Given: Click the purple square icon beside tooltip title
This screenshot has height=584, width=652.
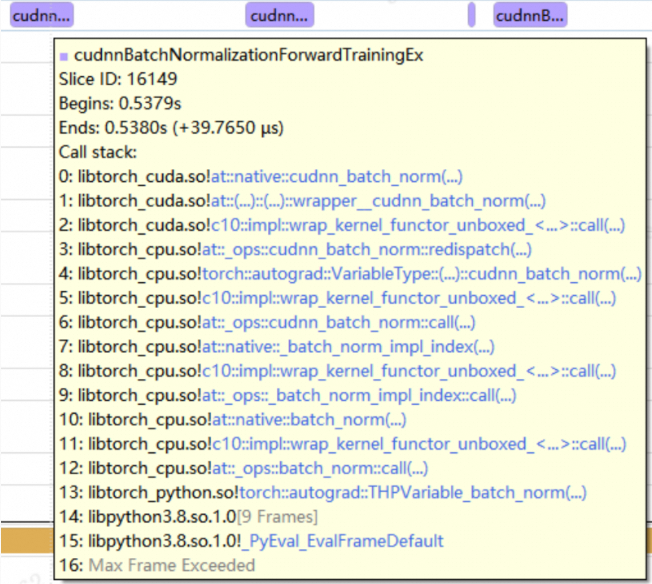Looking at the screenshot, I should [x=64, y=57].
